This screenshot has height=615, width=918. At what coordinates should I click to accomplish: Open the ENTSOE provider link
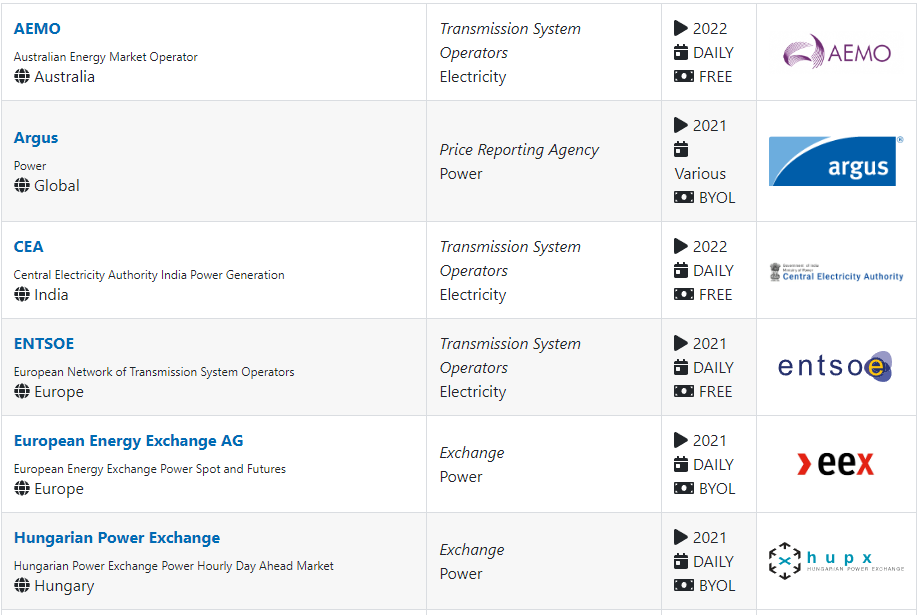[x=44, y=344]
